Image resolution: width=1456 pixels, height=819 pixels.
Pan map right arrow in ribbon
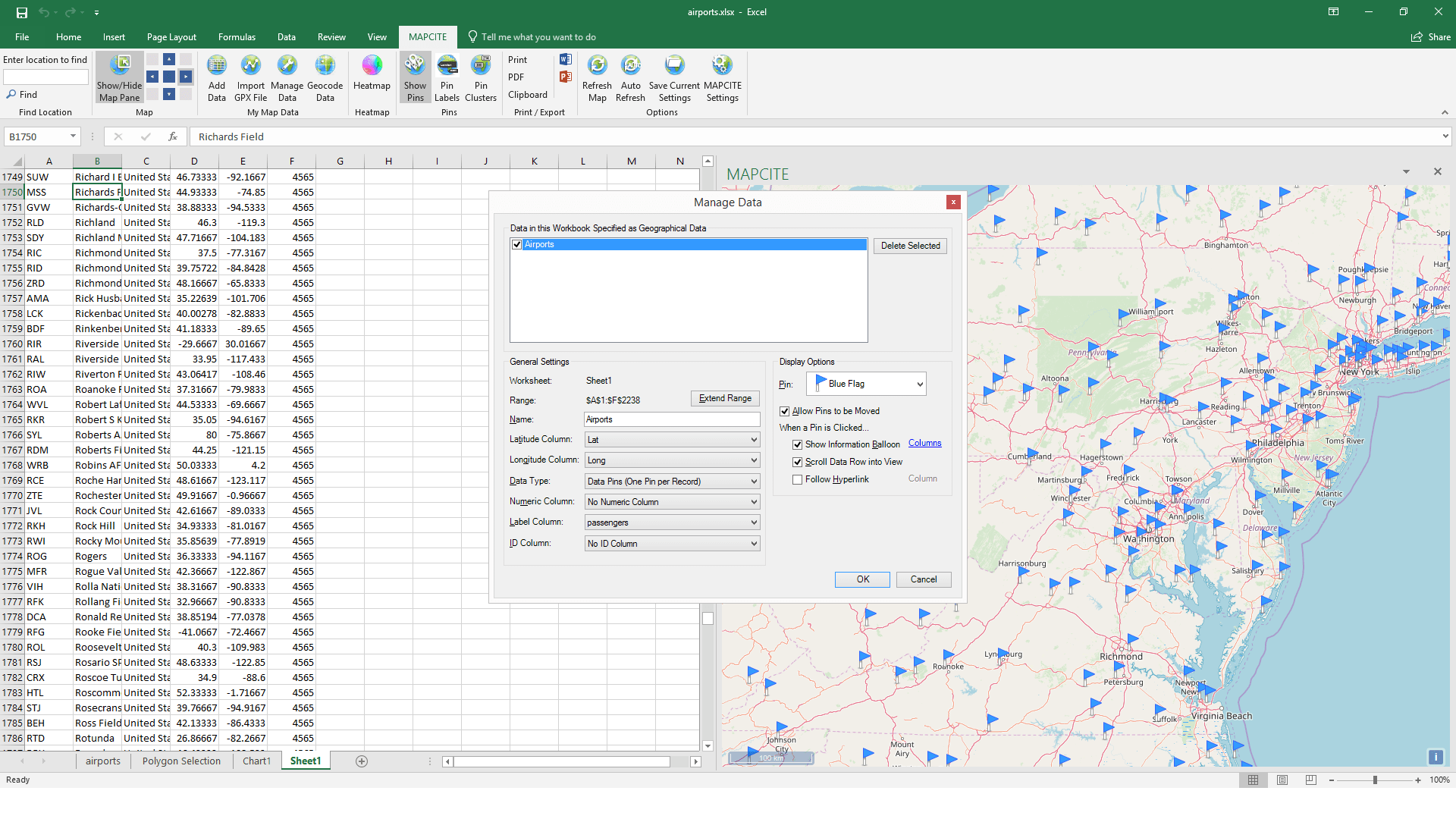[186, 77]
